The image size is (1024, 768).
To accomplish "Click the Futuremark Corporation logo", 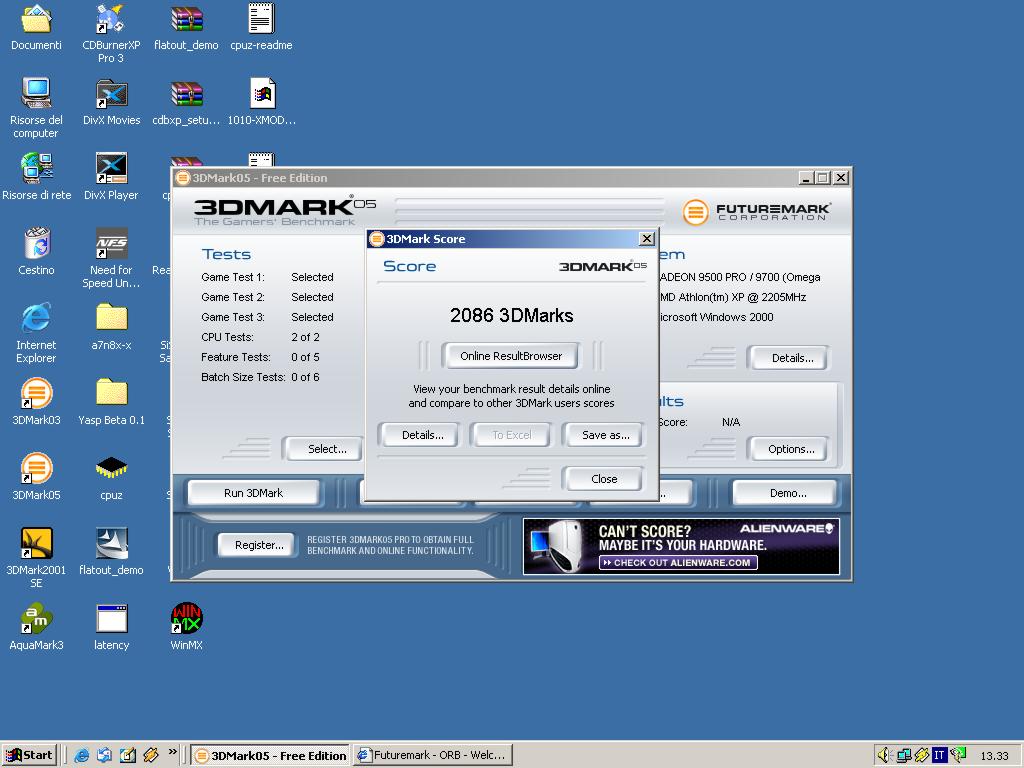I will pyautogui.click(x=756, y=212).
